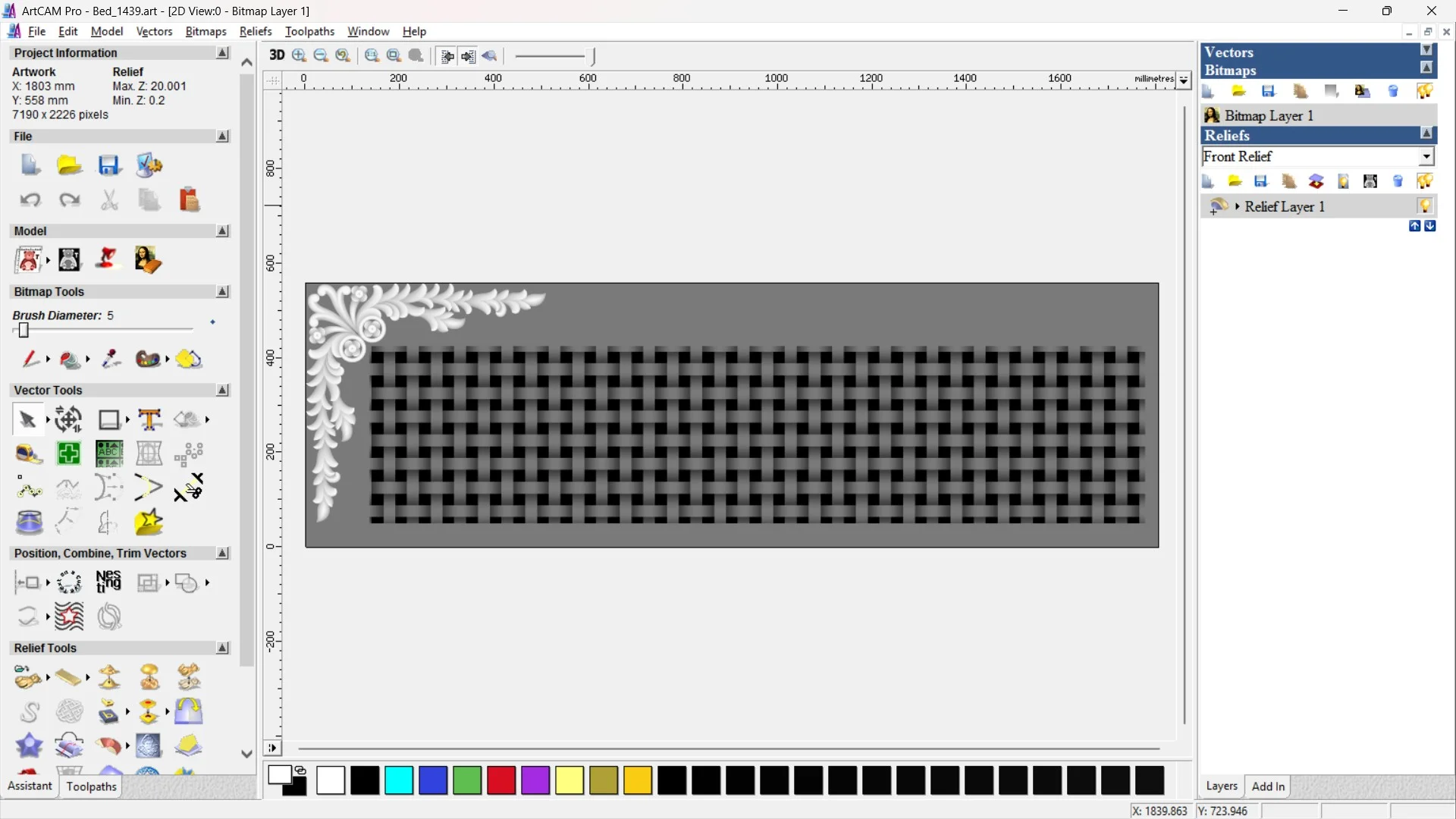Image resolution: width=1456 pixels, height=819 pixels.
Task: Click the Node Editing tool icon
Action: [29, 488]
